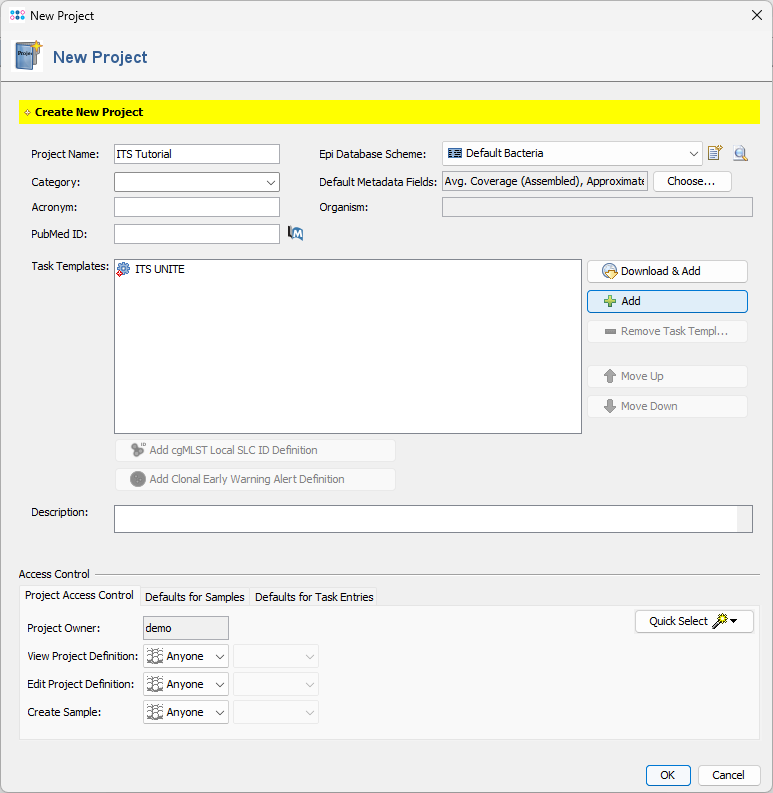Image resolution: width=773 pixels, height=793 pixels.
Task: Open the Quick Select wand menu
Action: tap(694, 621)
